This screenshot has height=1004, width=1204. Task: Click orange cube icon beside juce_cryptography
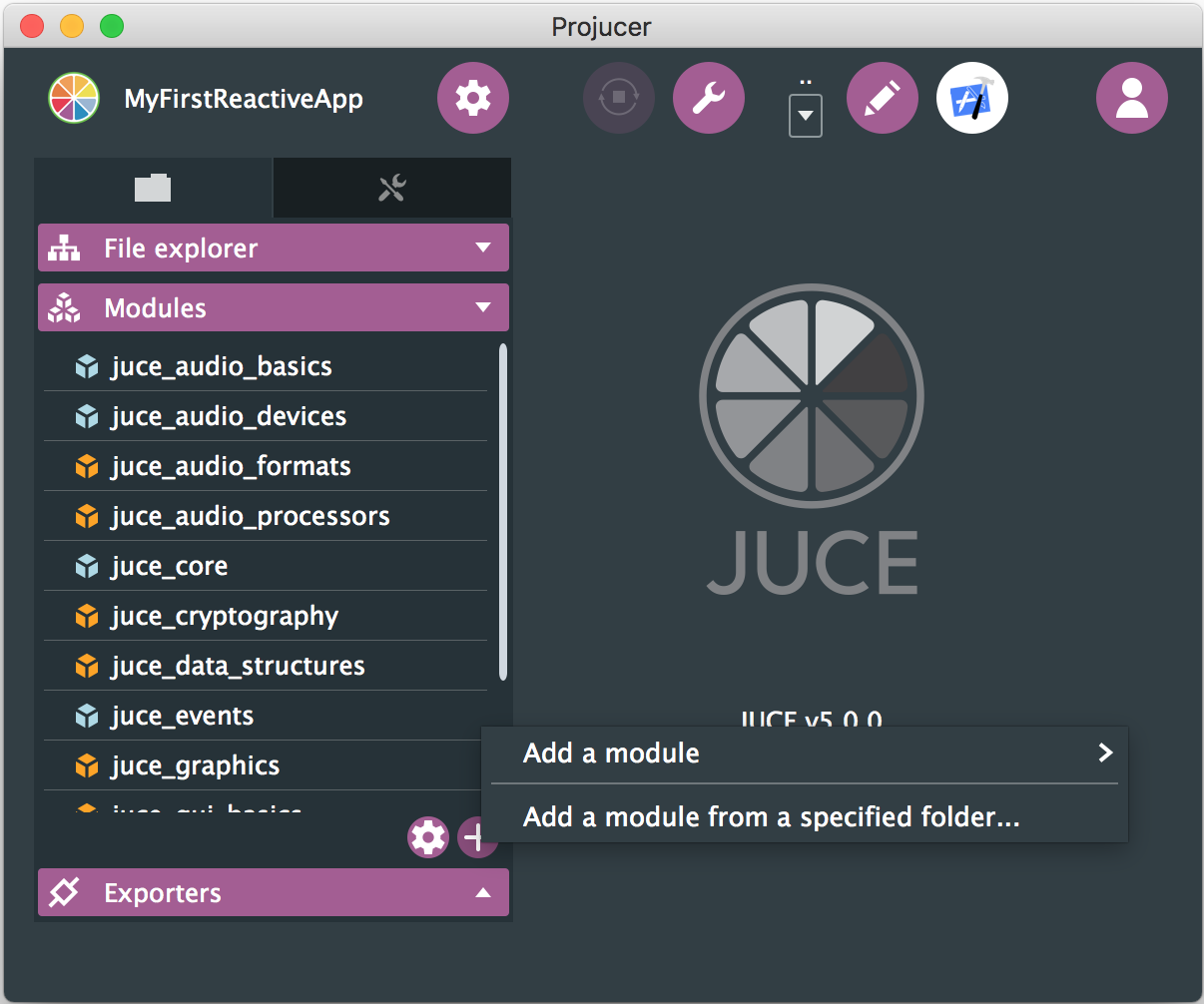pos(87,616)
